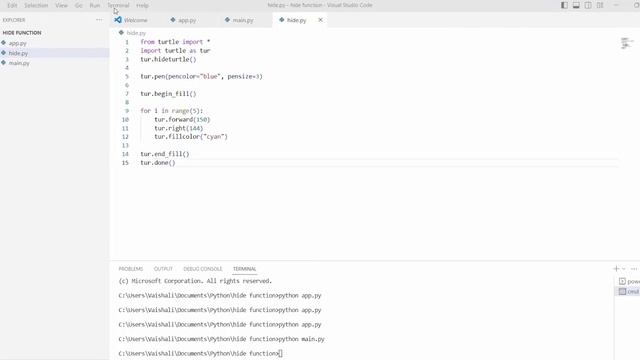Open the new terminal launch profile dropdown

(624, 269)
